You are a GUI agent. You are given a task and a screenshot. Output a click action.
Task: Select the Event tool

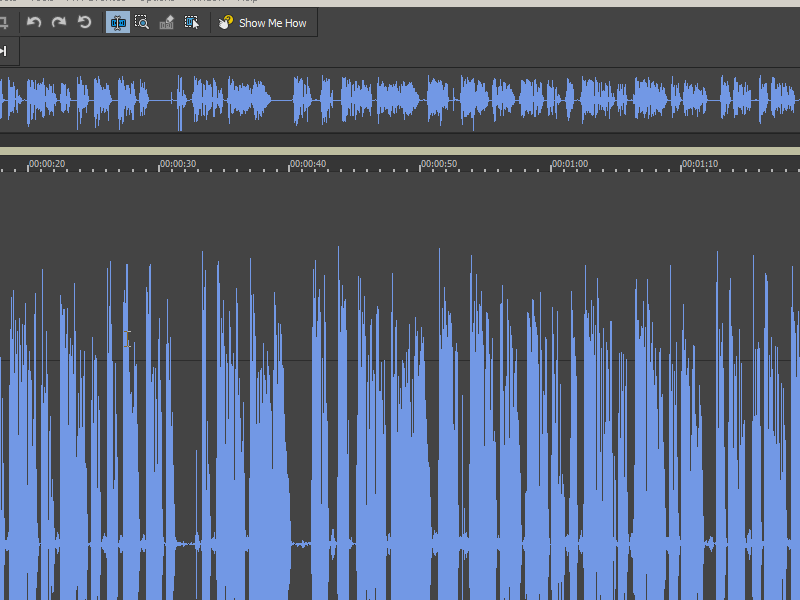pyautogui.click(x=192, y=22)
